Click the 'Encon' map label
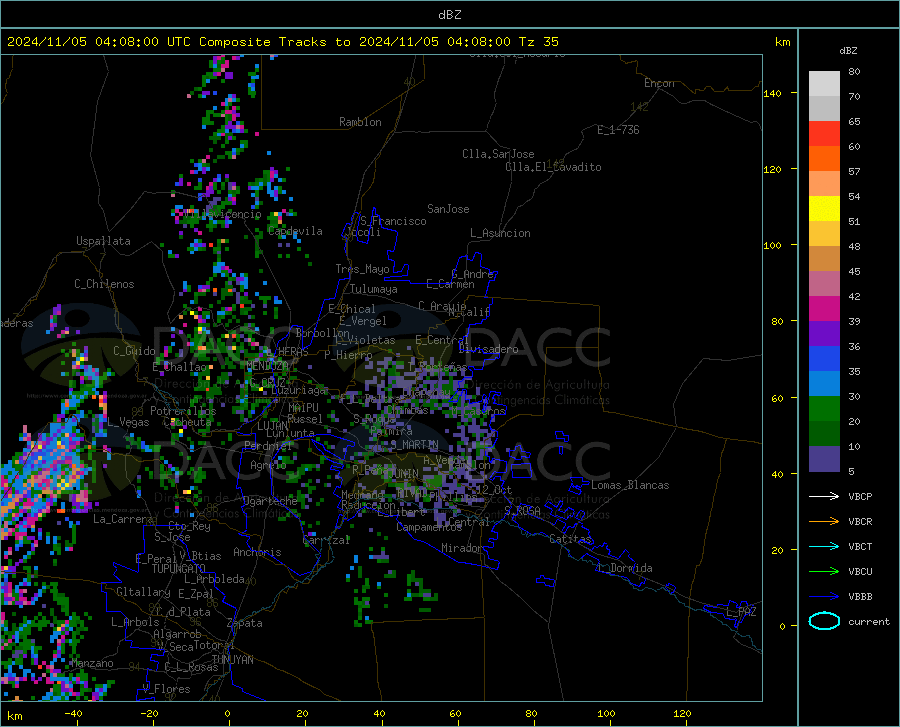The image size is (900, 727). 659,83
